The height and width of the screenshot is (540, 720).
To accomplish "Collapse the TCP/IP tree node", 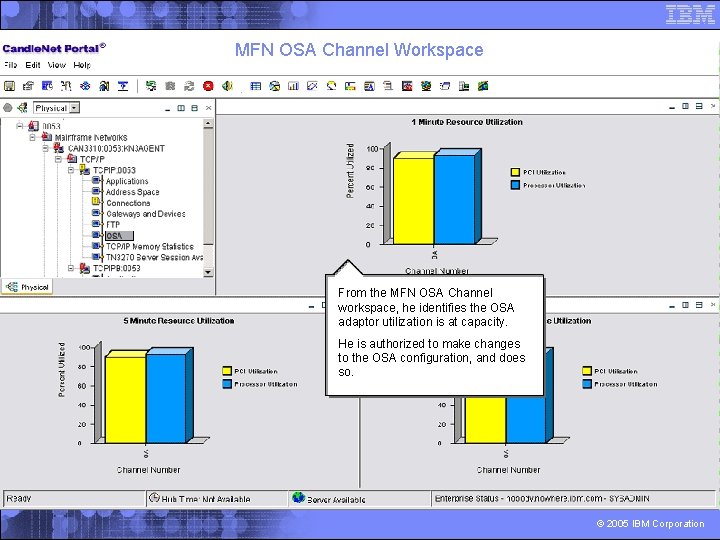I will pyautogui.click(x=58, y=159).
